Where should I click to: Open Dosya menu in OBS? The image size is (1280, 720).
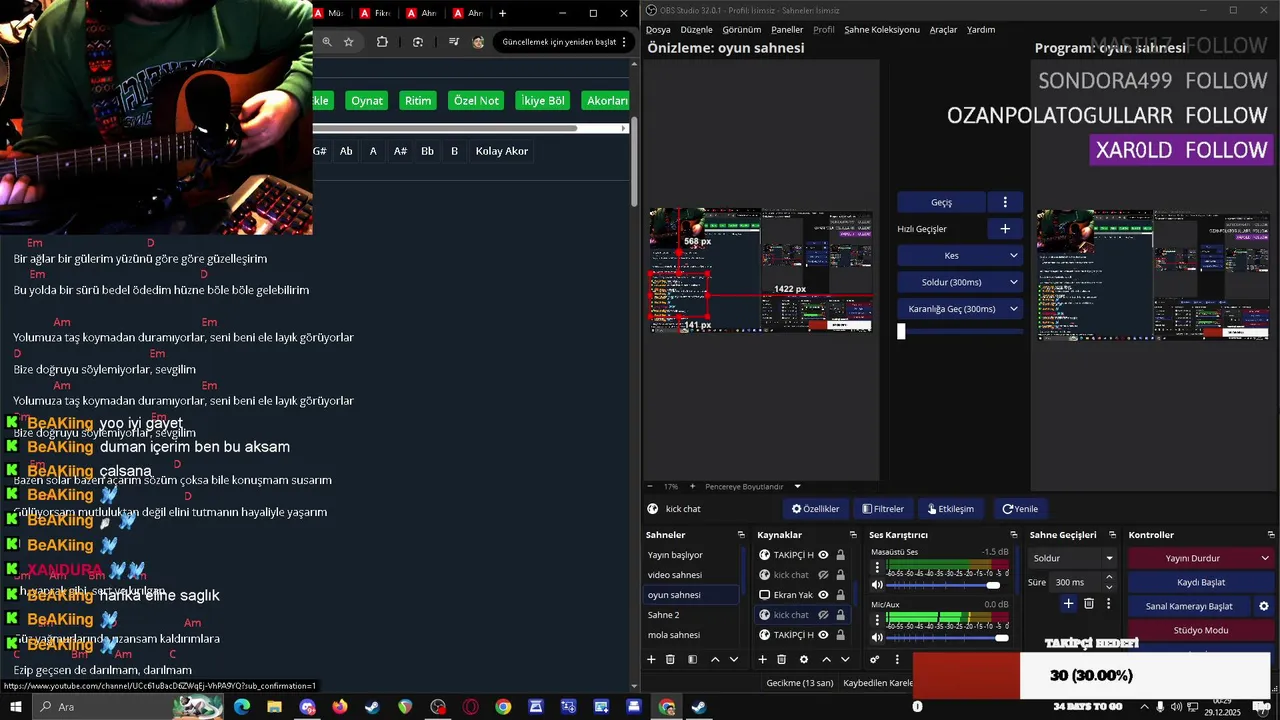tap(658, 30)
